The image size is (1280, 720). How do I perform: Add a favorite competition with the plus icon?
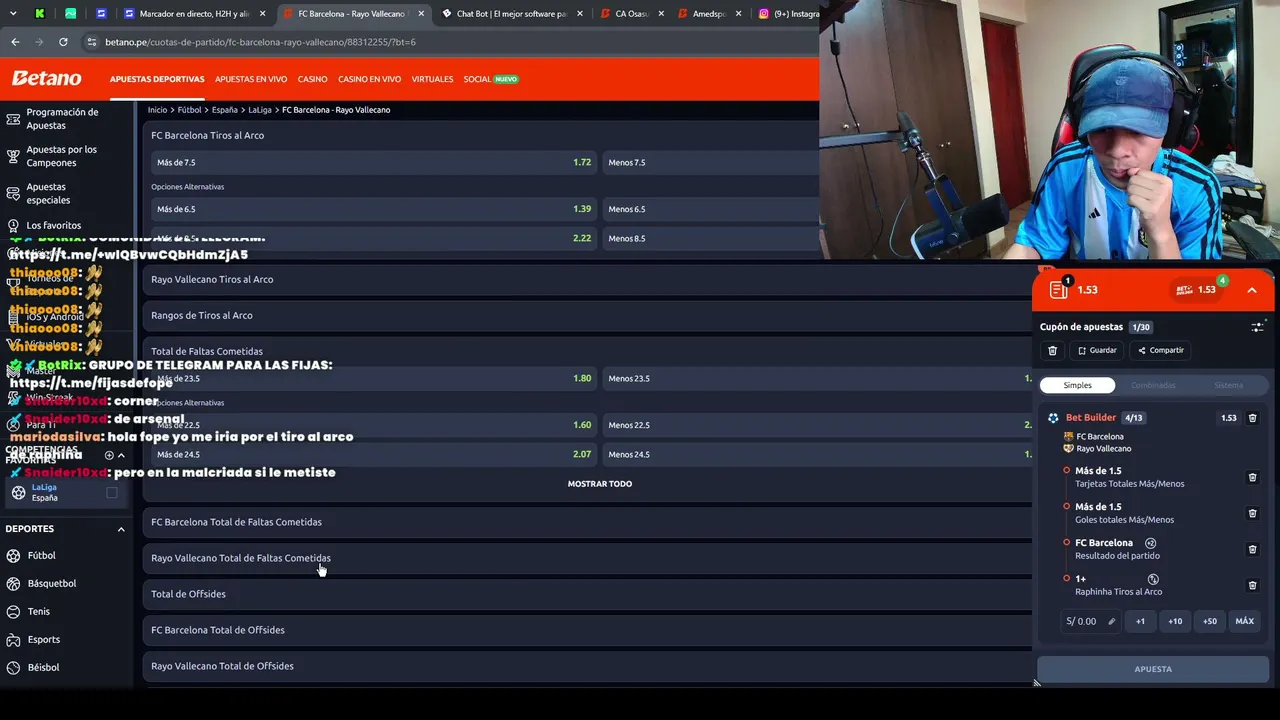point(109,455)
